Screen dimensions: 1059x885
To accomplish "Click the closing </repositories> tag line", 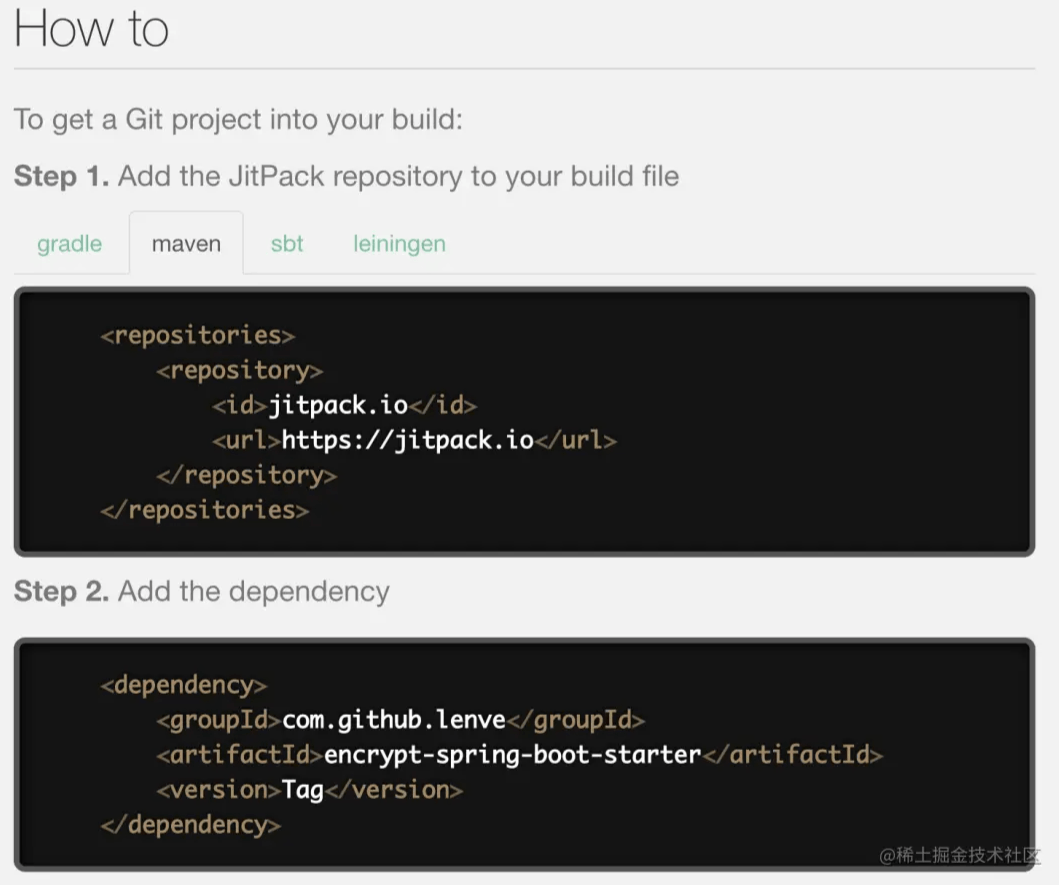I will [x=205, y=511].
